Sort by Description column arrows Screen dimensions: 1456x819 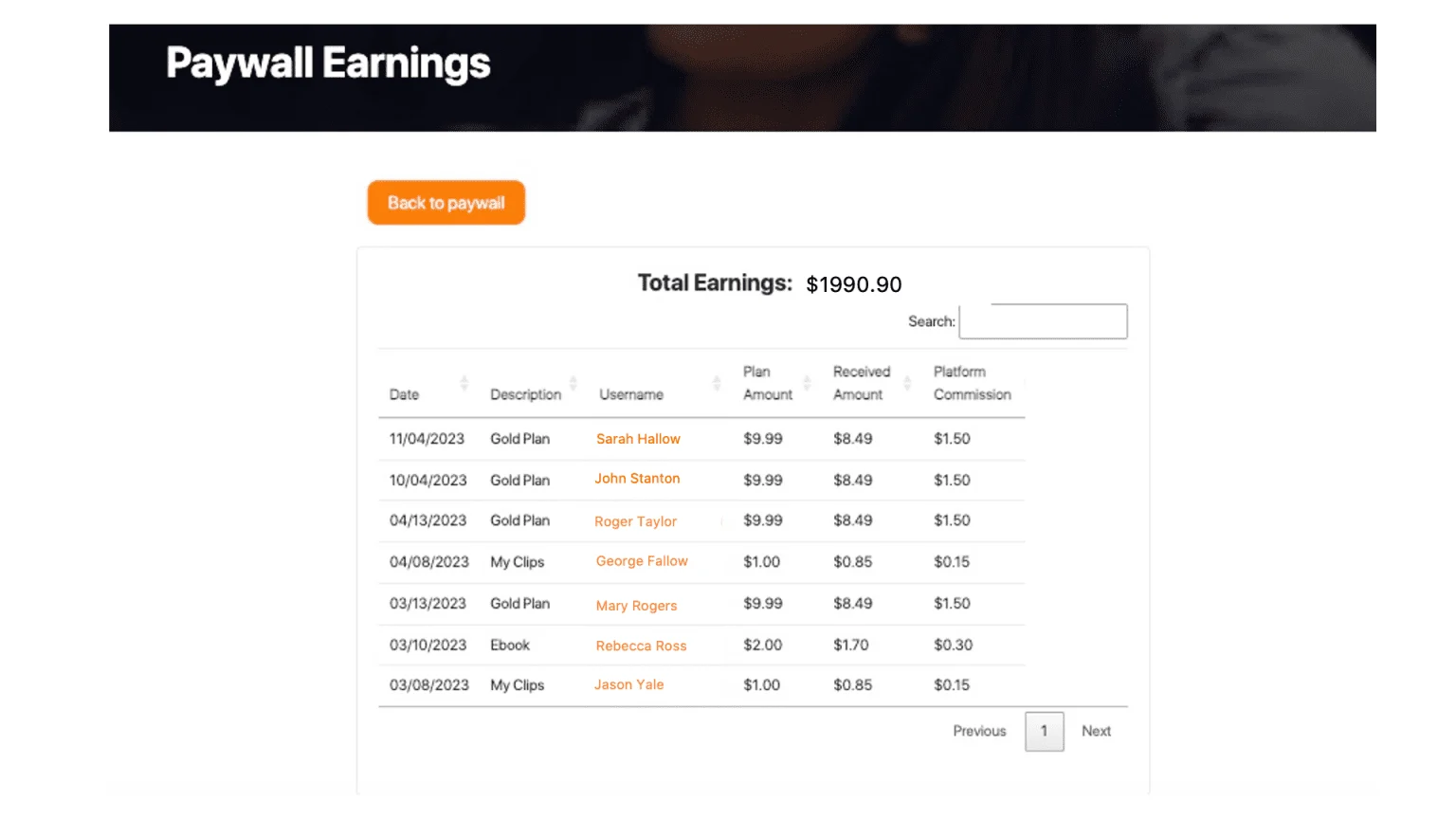click(x=573, y=383)
